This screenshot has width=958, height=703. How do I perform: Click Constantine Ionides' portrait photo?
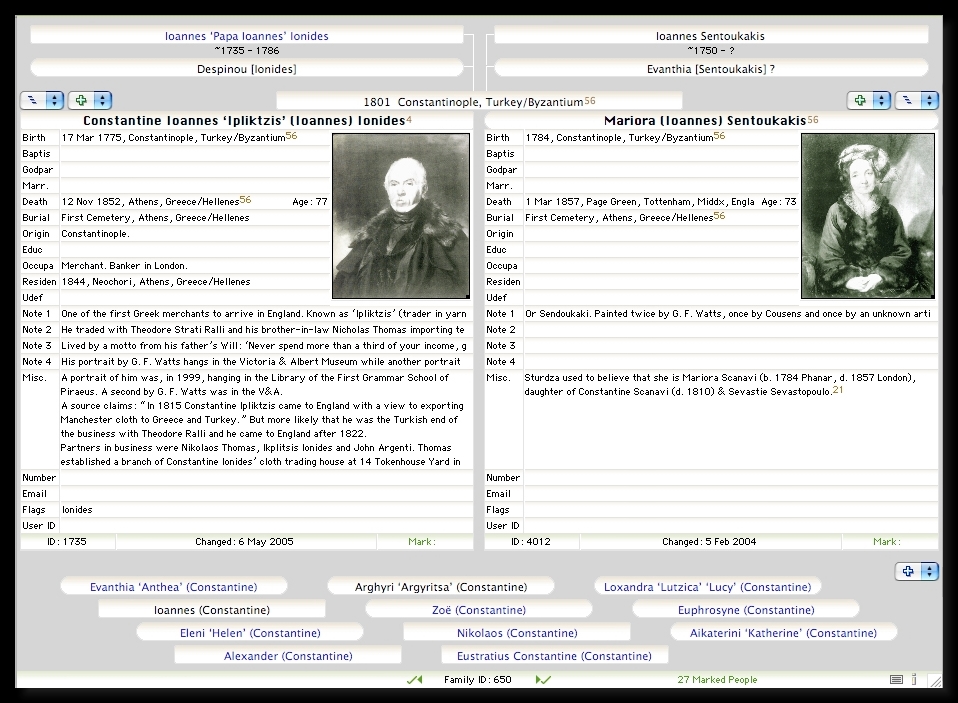400,216
